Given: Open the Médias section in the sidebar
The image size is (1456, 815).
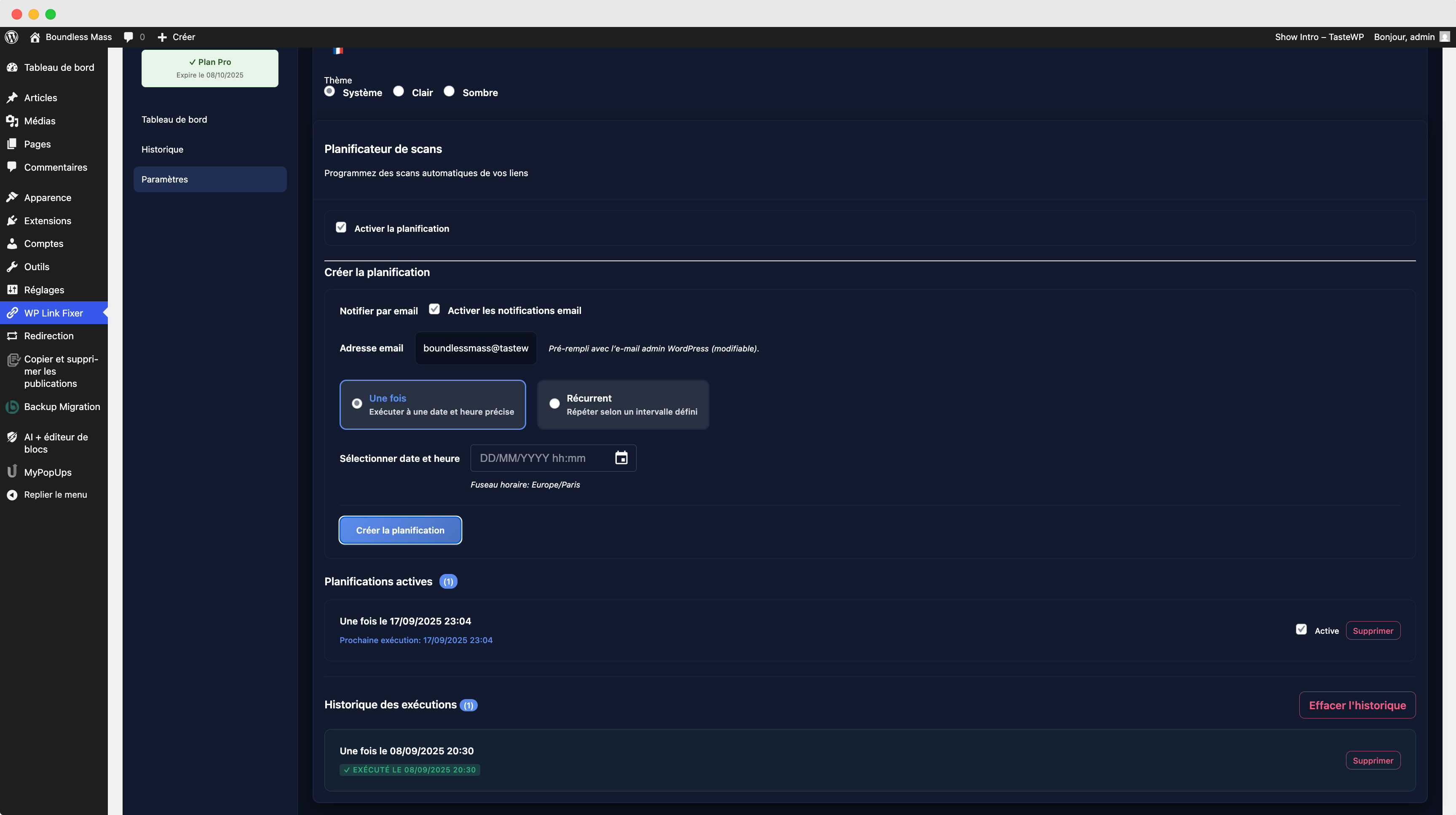Looking at the screenshot, I should pos(40,121).
